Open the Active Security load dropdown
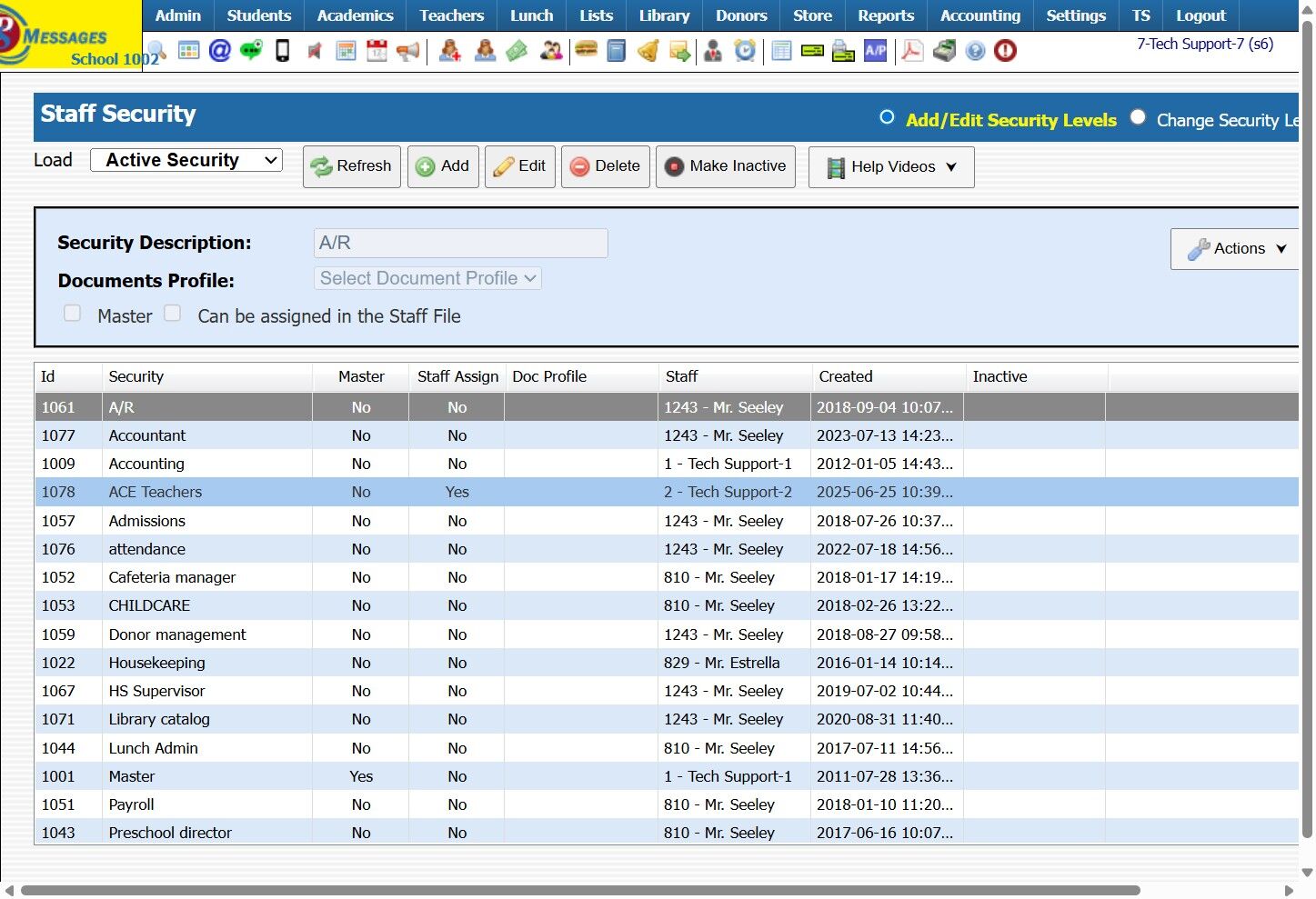The height and width of the screenshot is (899, 1316). 186,161
